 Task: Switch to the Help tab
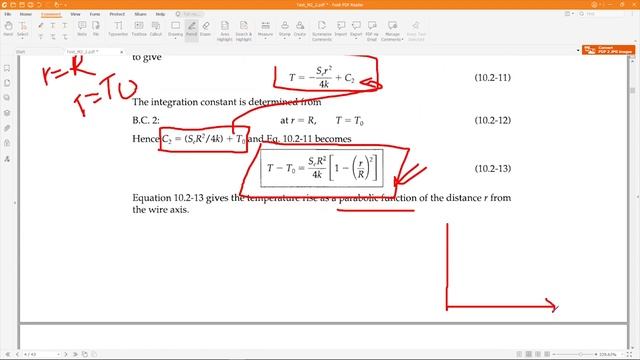(160, 14)
